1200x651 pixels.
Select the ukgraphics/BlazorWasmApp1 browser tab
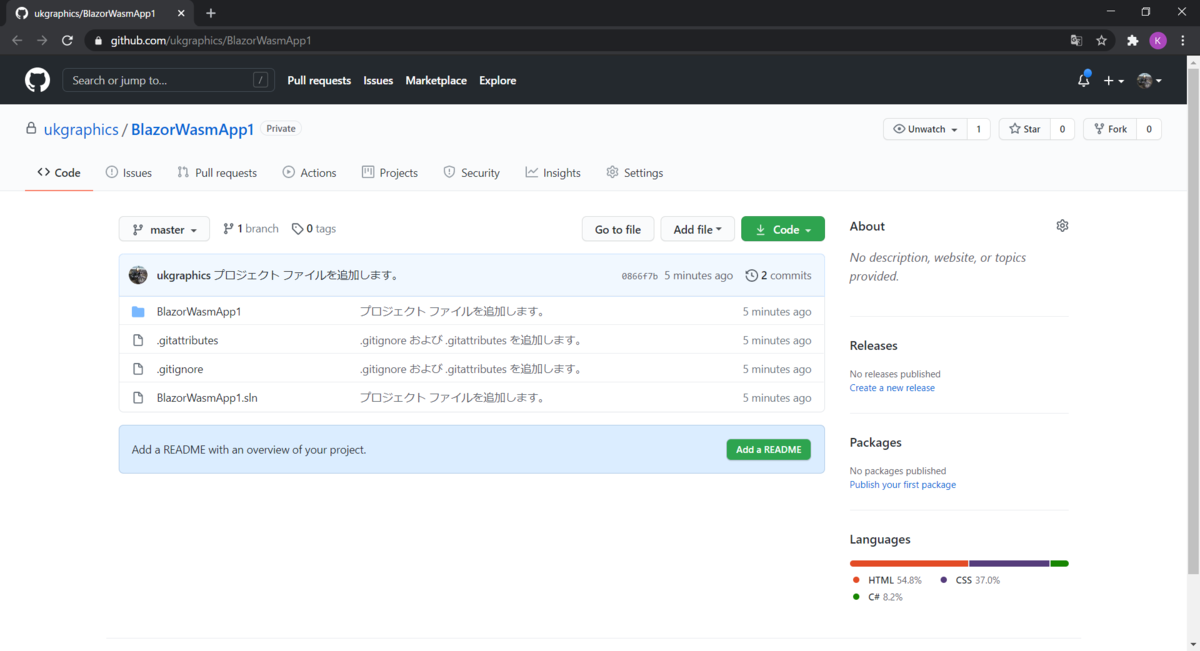click(100, 14)
